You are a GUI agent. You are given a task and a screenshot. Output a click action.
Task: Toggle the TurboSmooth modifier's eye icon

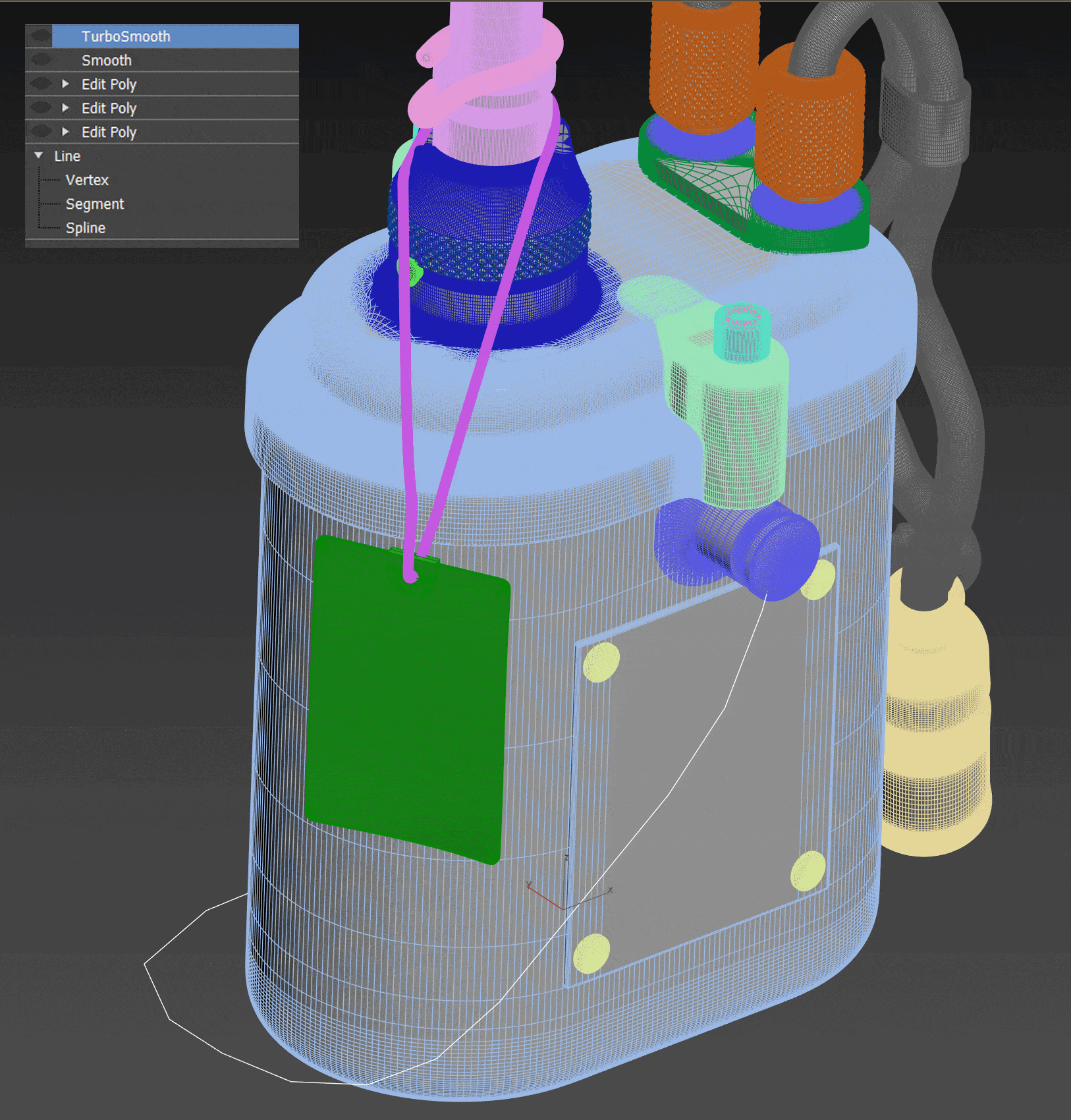pos(40,36)
